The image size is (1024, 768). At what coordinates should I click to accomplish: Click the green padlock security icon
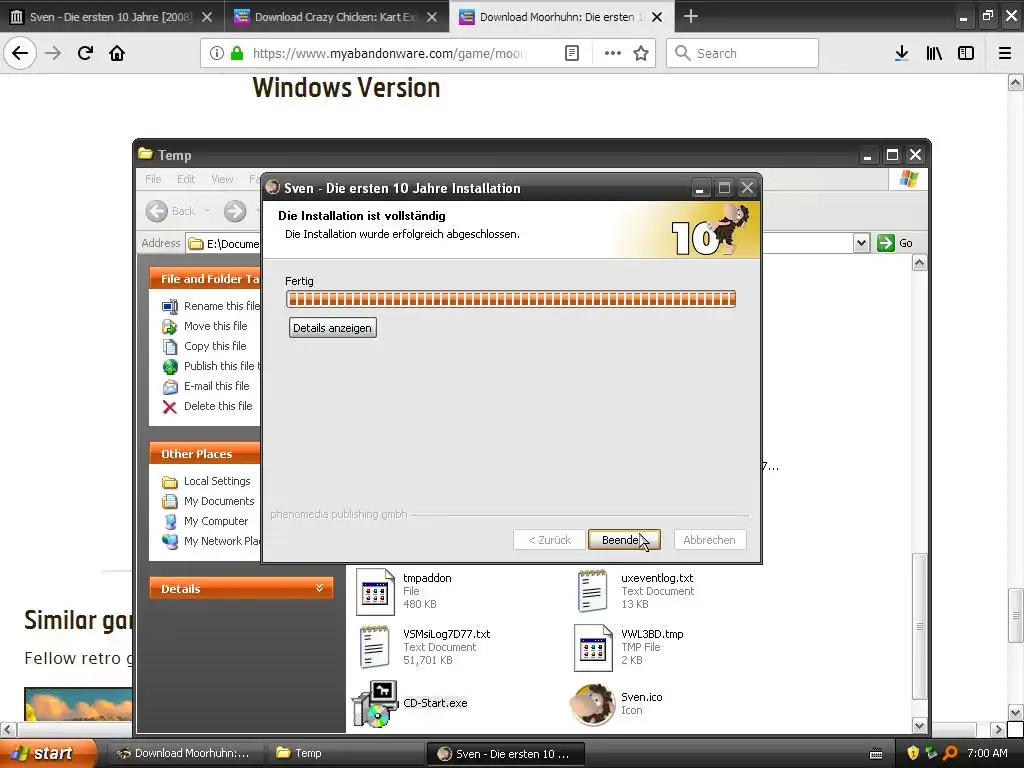237,54
